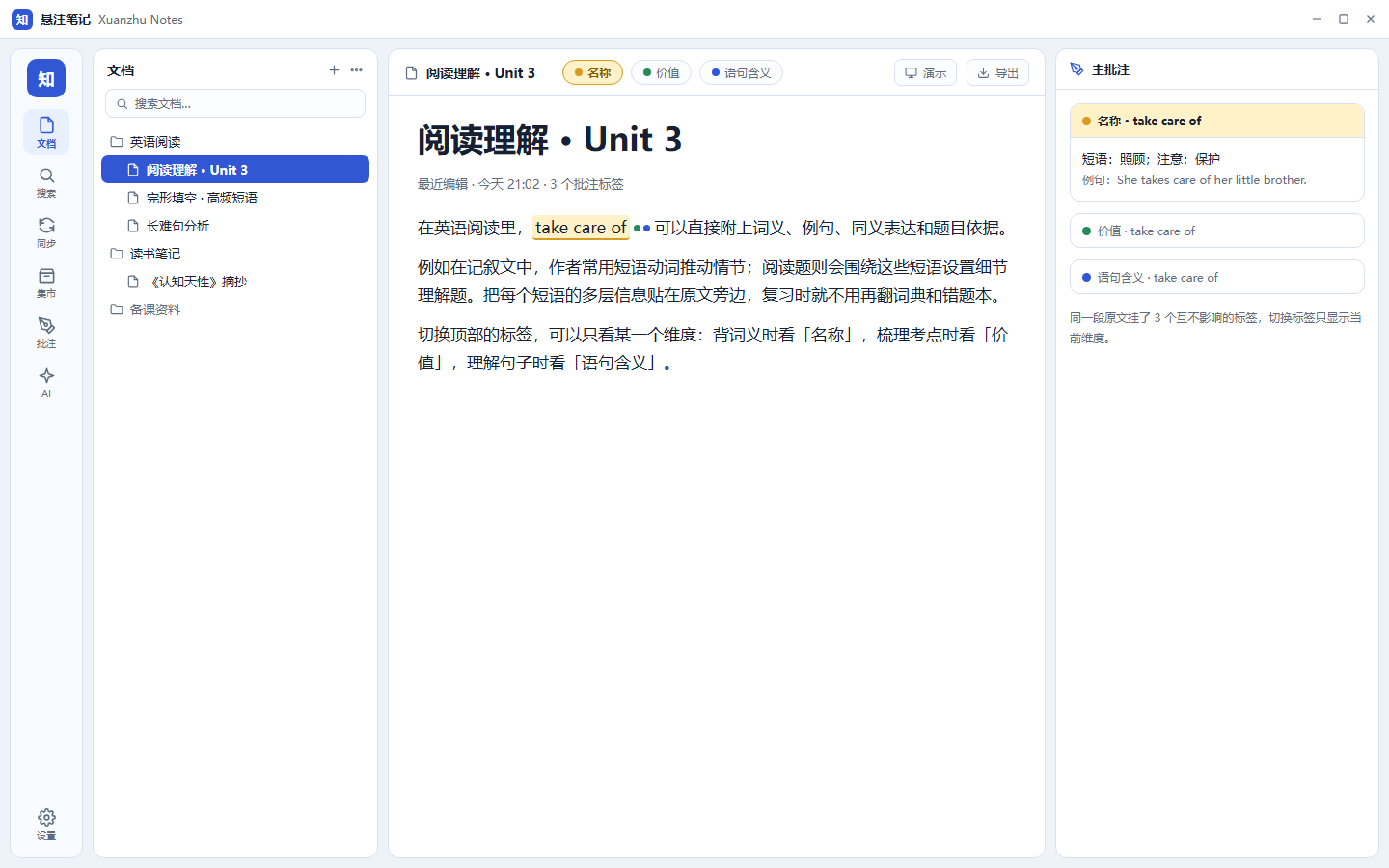Click the 知 app logo in sidebar
This screenshot has width=1389, height=868.
coord(46,78)
